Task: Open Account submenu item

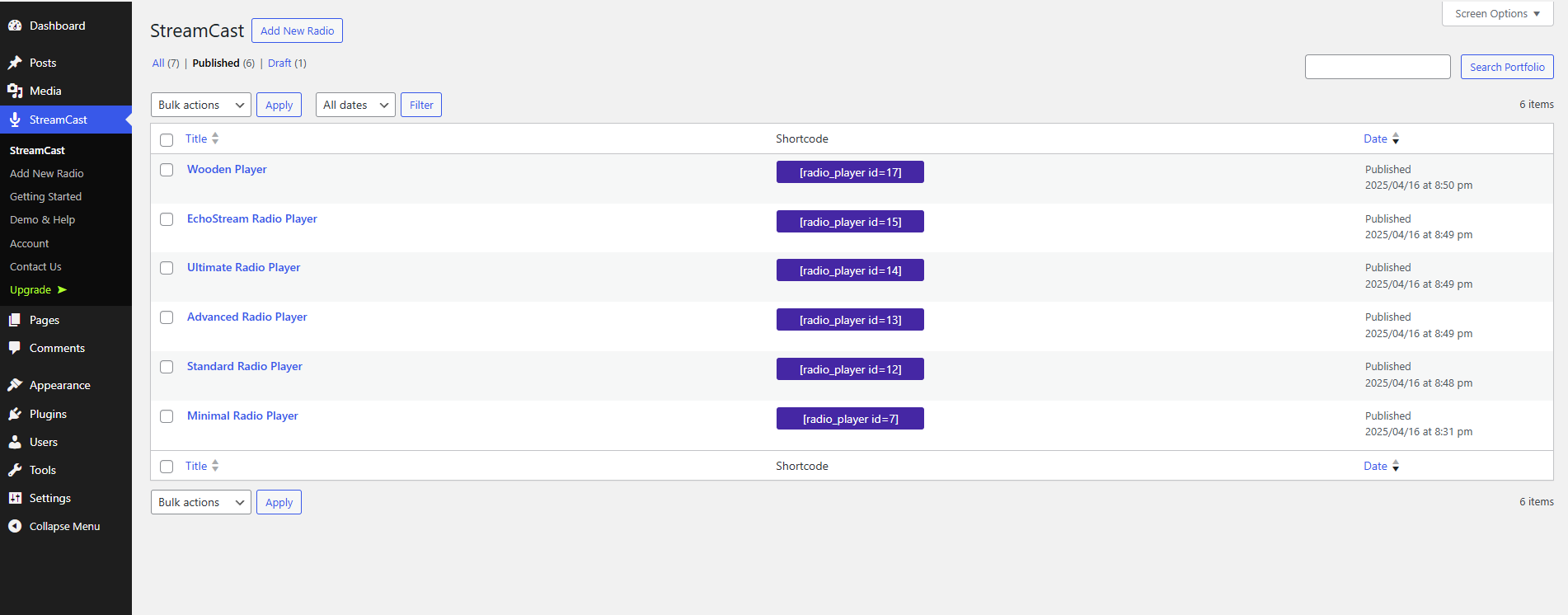Action: tap(30, 243)
